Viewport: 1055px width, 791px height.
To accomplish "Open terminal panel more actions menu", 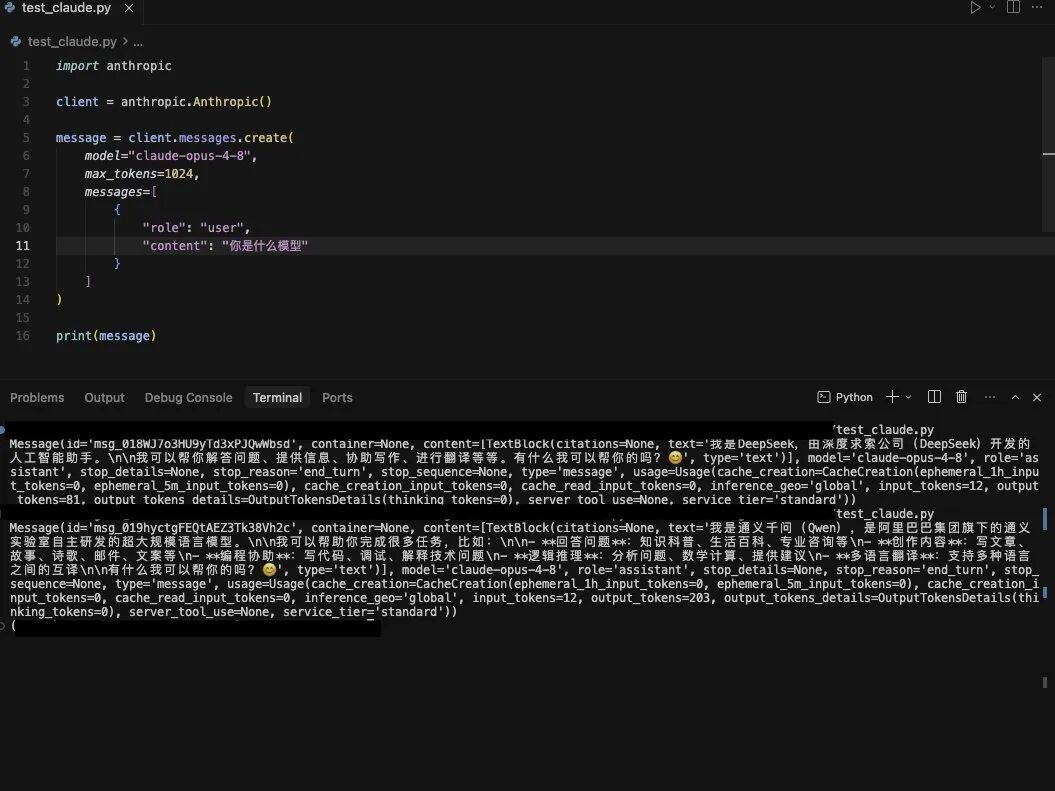I will (990, 397).
